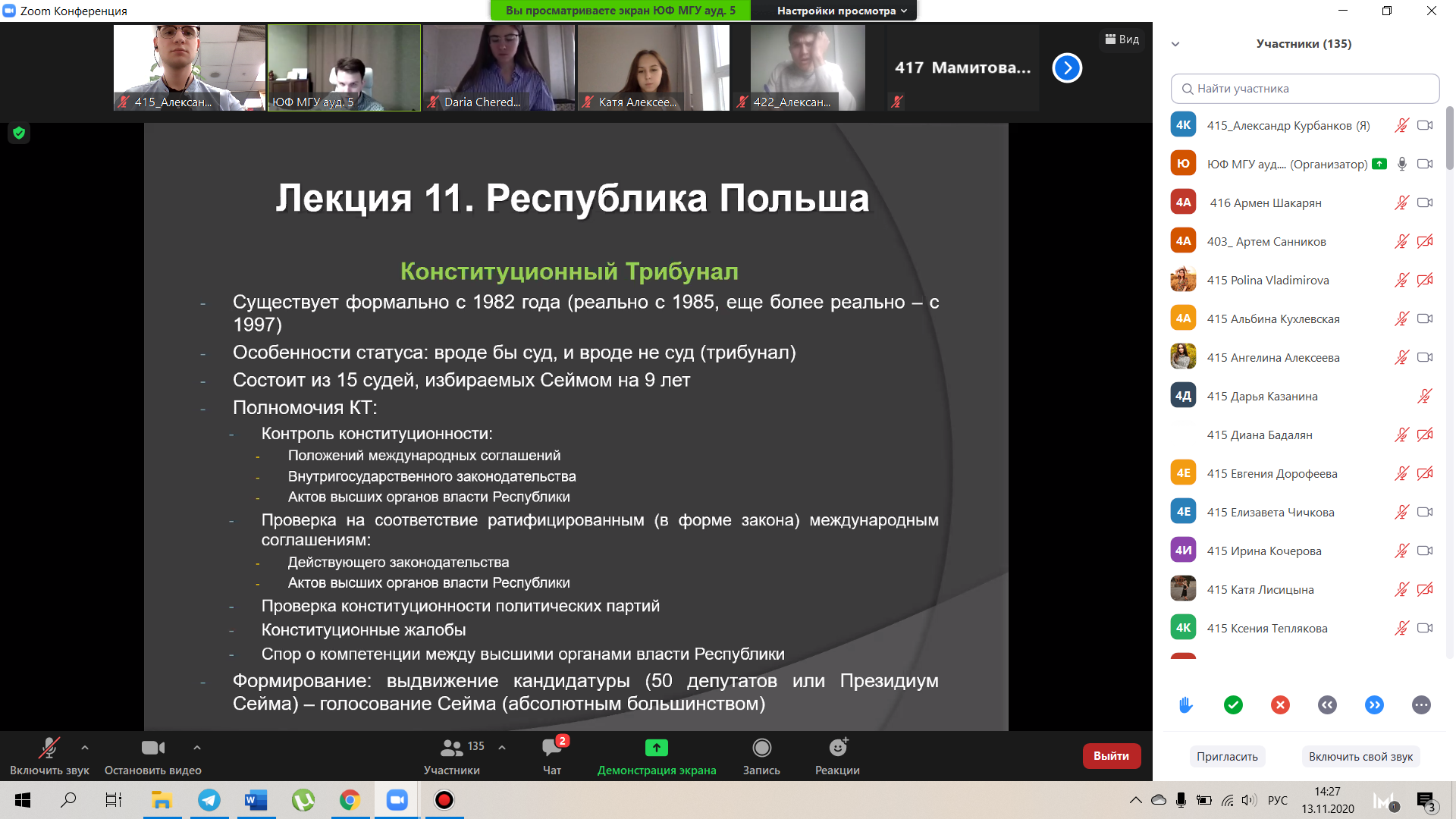Click screen-share badge next to Организатор
This screenshot has width=1456, height=819.
tap(1379, 164)
